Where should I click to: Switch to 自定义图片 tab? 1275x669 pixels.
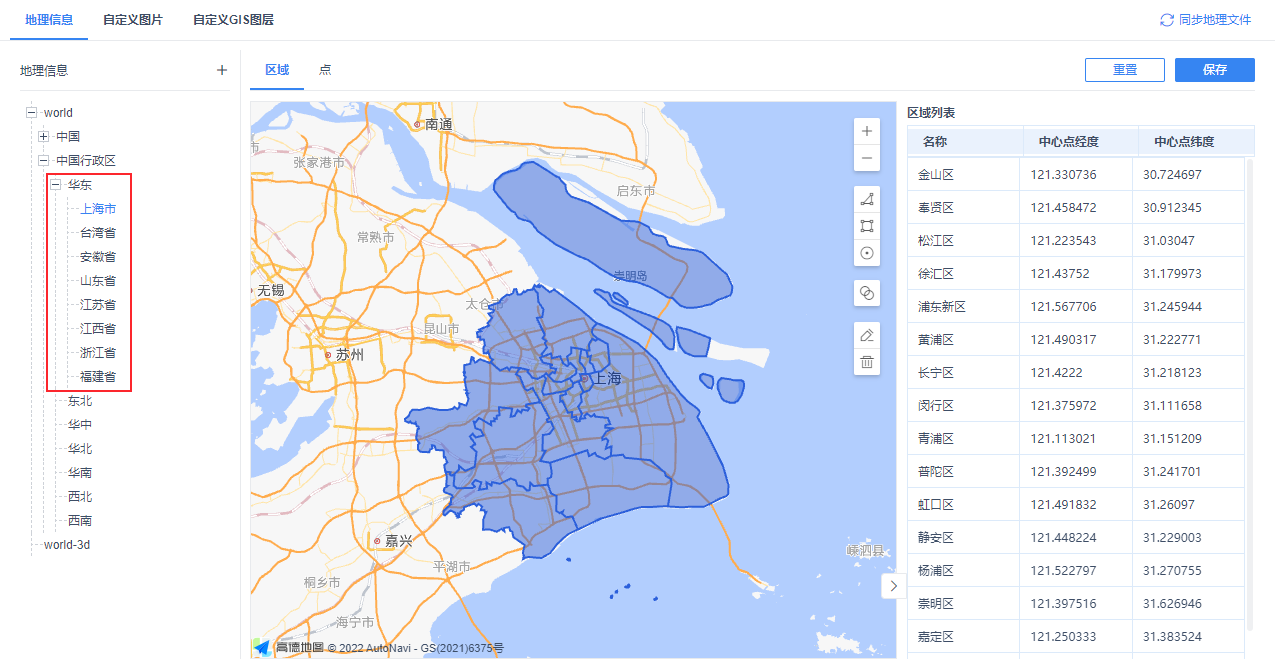point(133,20)
